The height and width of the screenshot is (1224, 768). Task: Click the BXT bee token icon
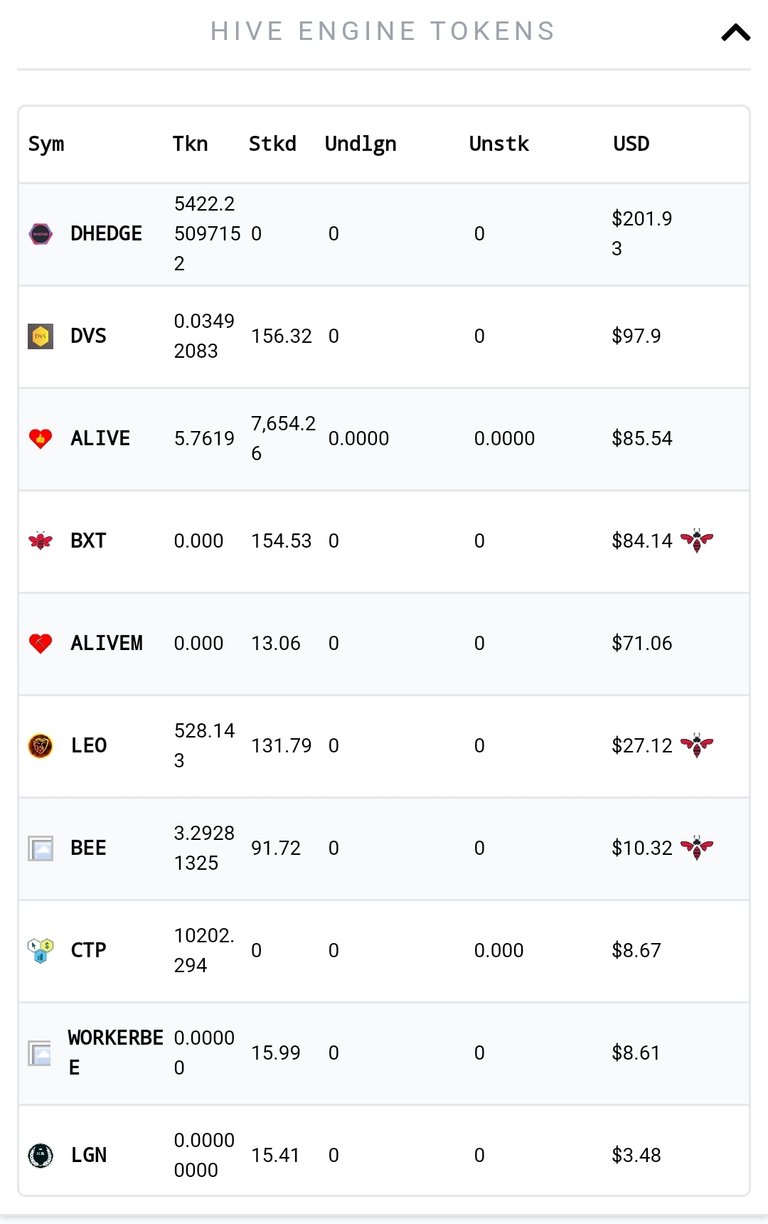pos(40,541)
